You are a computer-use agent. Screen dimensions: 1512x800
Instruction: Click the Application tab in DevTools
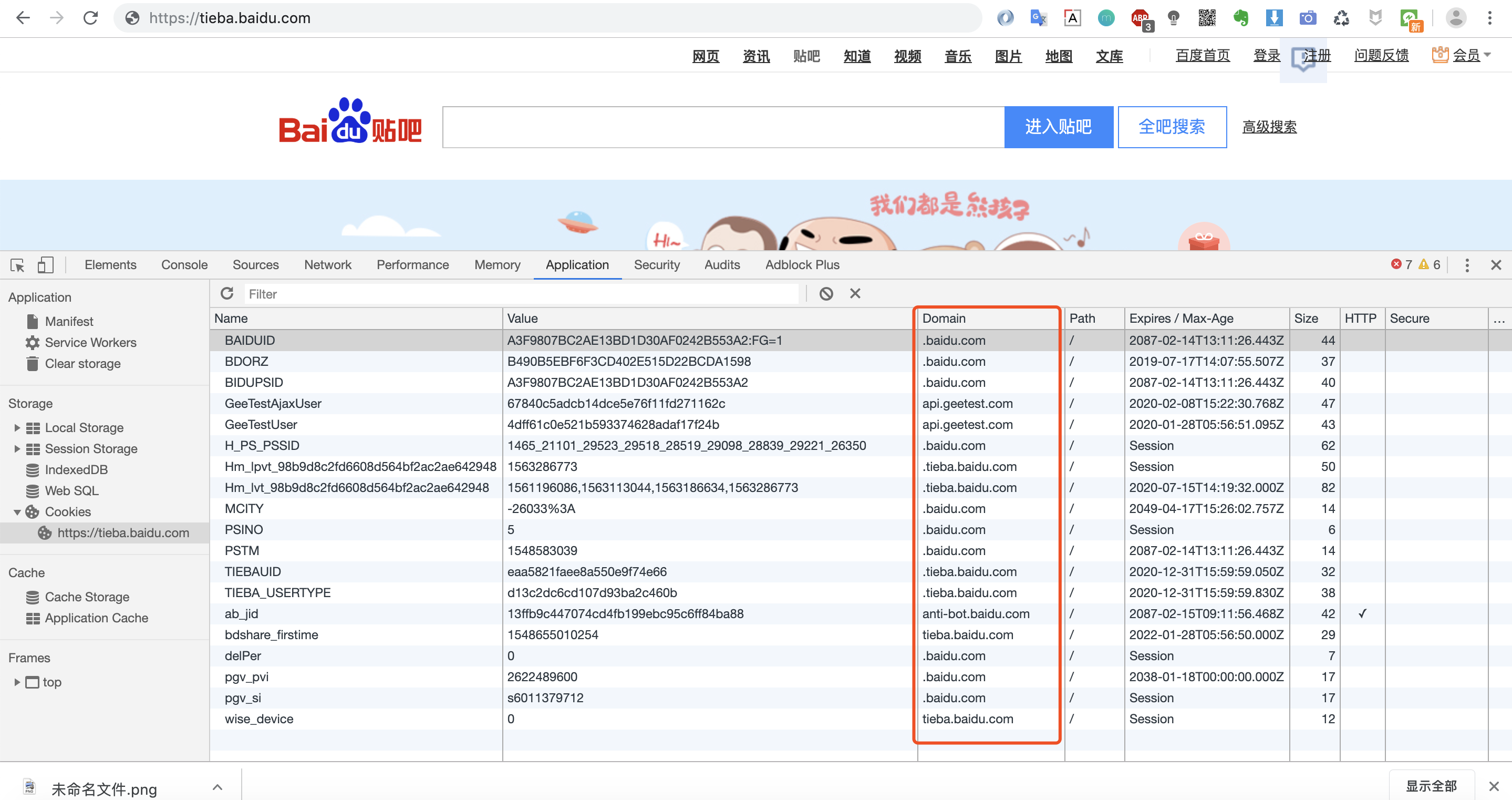(x=577, y=264)
